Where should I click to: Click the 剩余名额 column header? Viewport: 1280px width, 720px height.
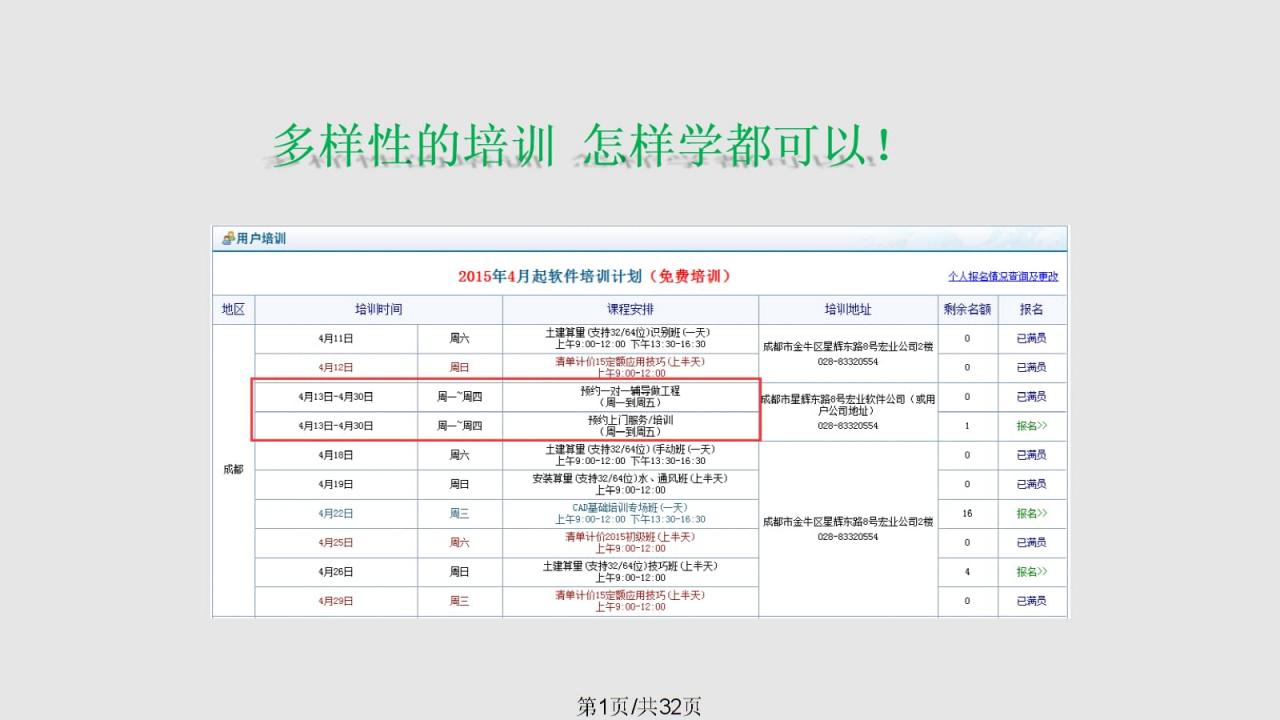click(x=968, y=309)
